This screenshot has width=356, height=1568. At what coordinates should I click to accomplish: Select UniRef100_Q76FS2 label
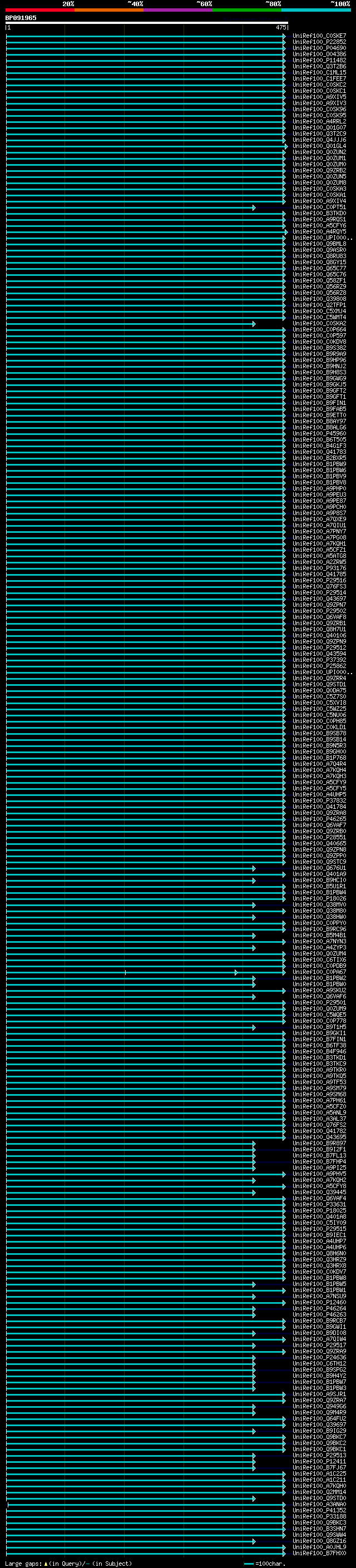[319, 1125]
